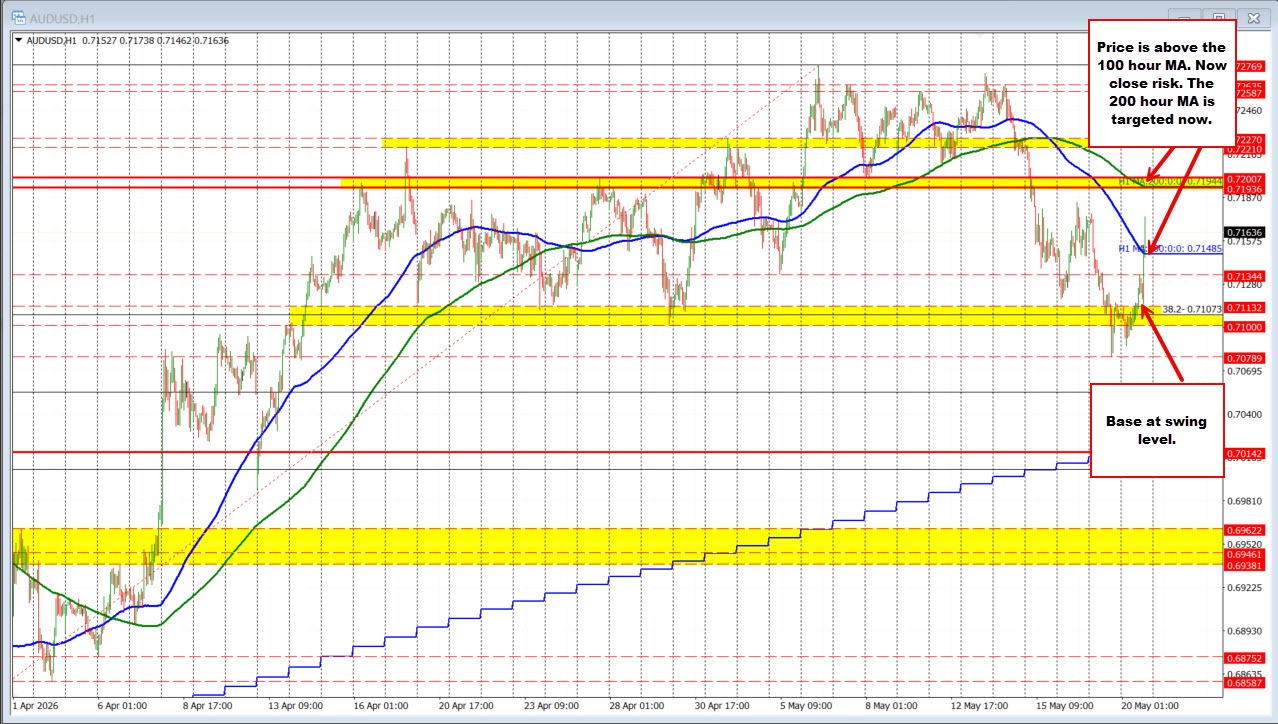Click the 0.72587 price level label
The width and height of the screenshot is (1278, 724).
1250,93
